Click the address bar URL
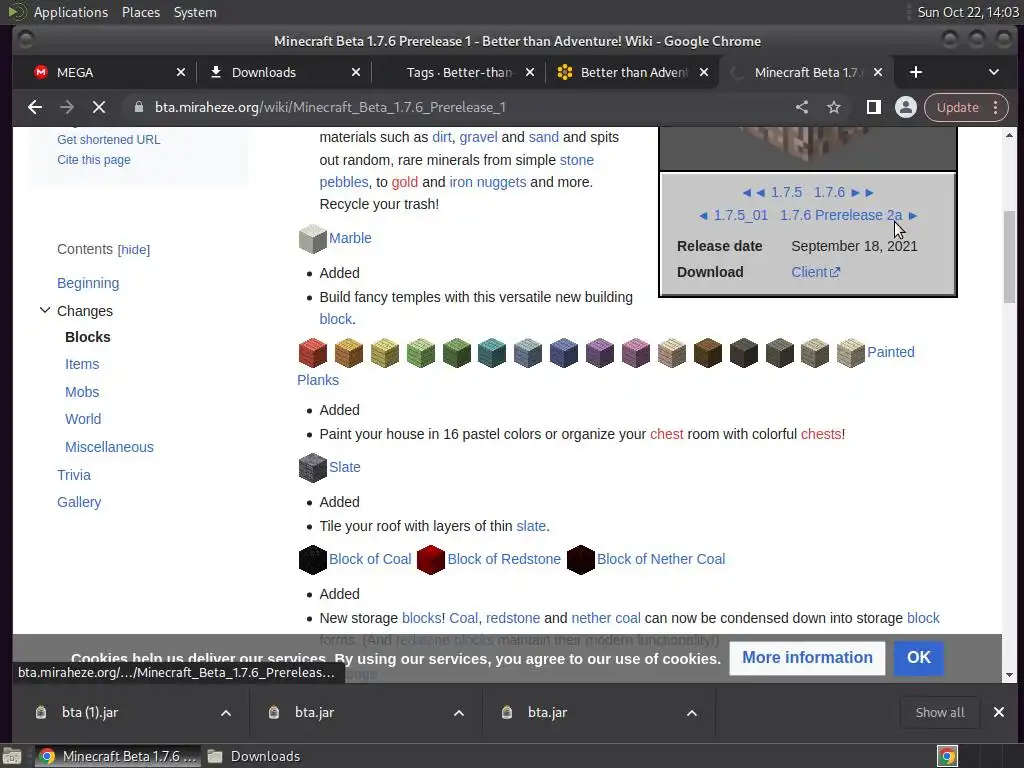The width and height of the screenshot is (1024, 768). click(330, 107)
